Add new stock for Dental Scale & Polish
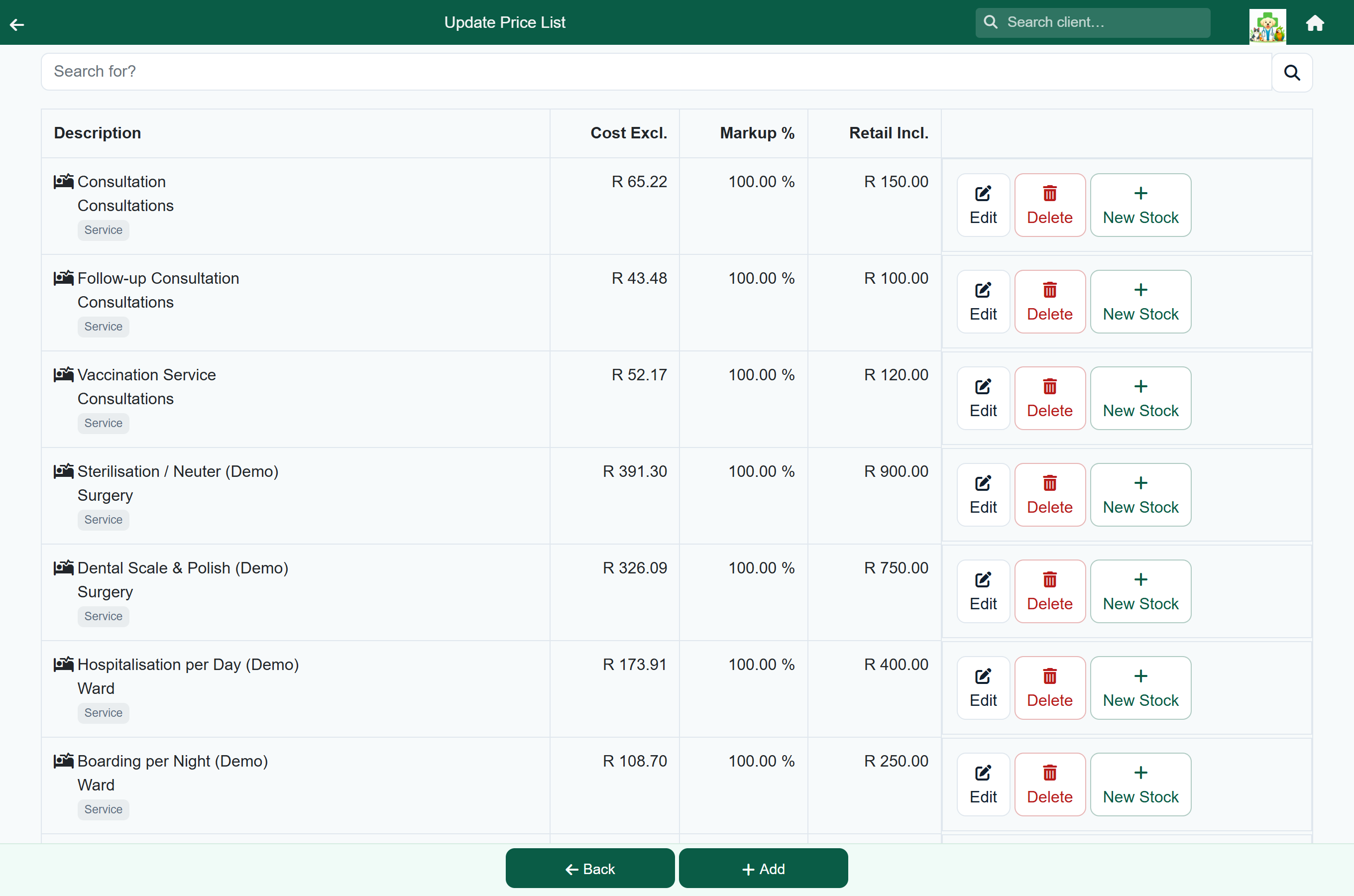Screen dimensions: 1354x896 pyautogui.click(x=1141, y=591)
